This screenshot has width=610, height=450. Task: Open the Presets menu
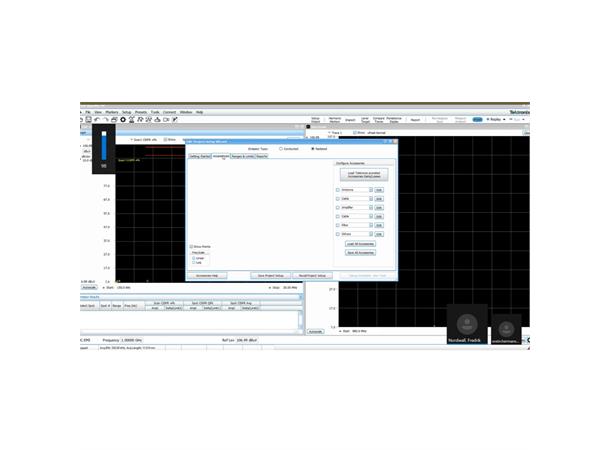click(x=141, y=112)
